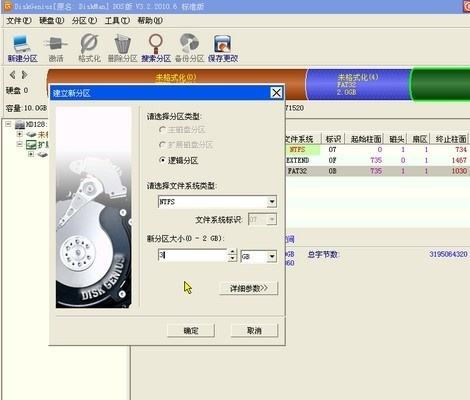Open the 硬盘 menu
Screen dimensions: 470x400
[52, 21]
